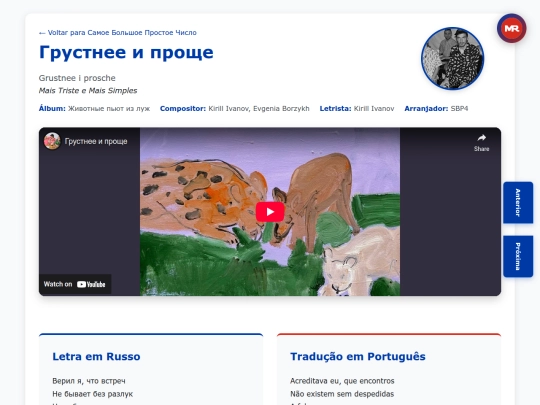The width and height of the screenshot is (540, 405).
Task: Select lyric line 'Не бывает без разлук'
Action: point(93,394)
